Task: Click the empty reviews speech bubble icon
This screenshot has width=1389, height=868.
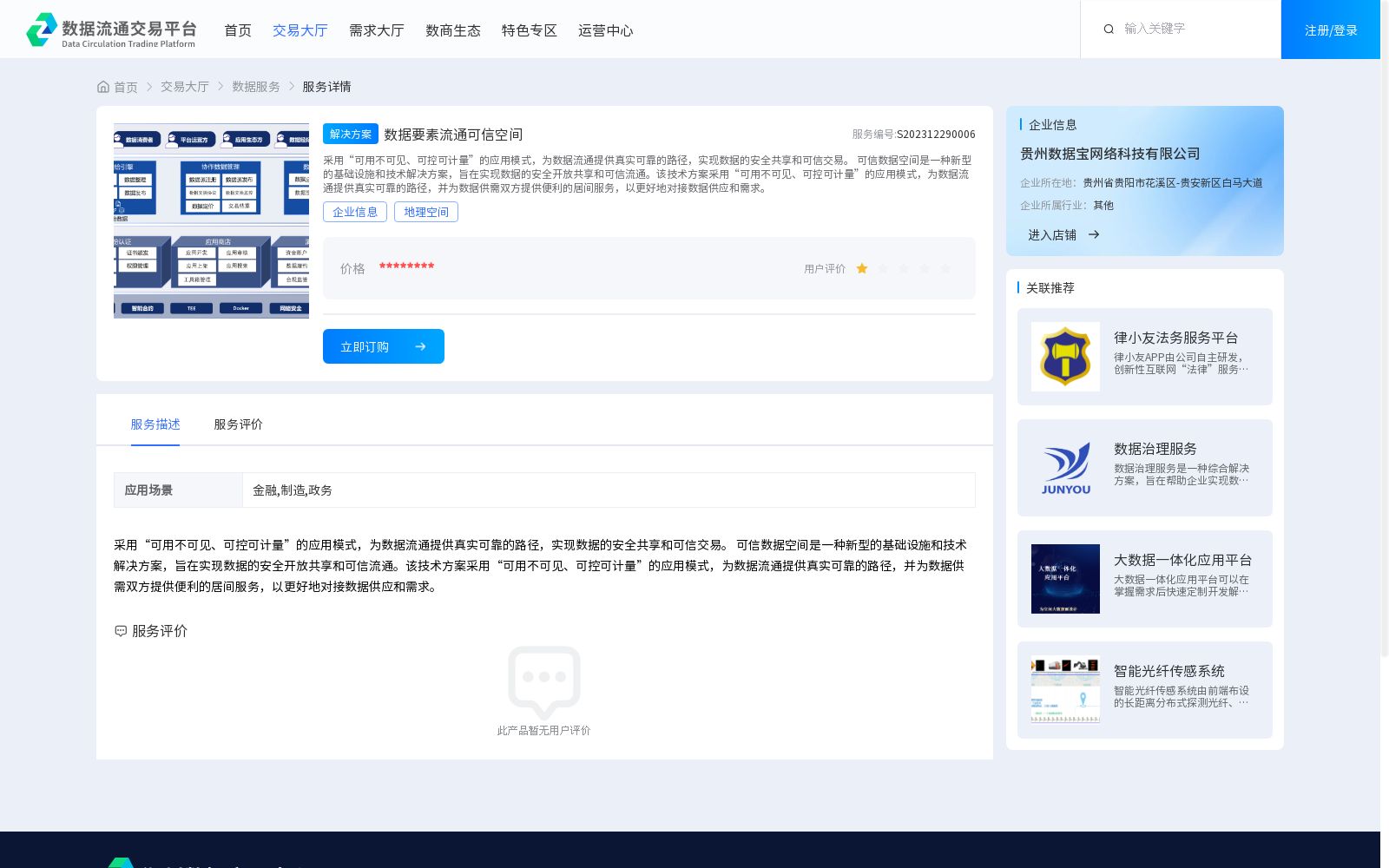Action: (544, 682)
